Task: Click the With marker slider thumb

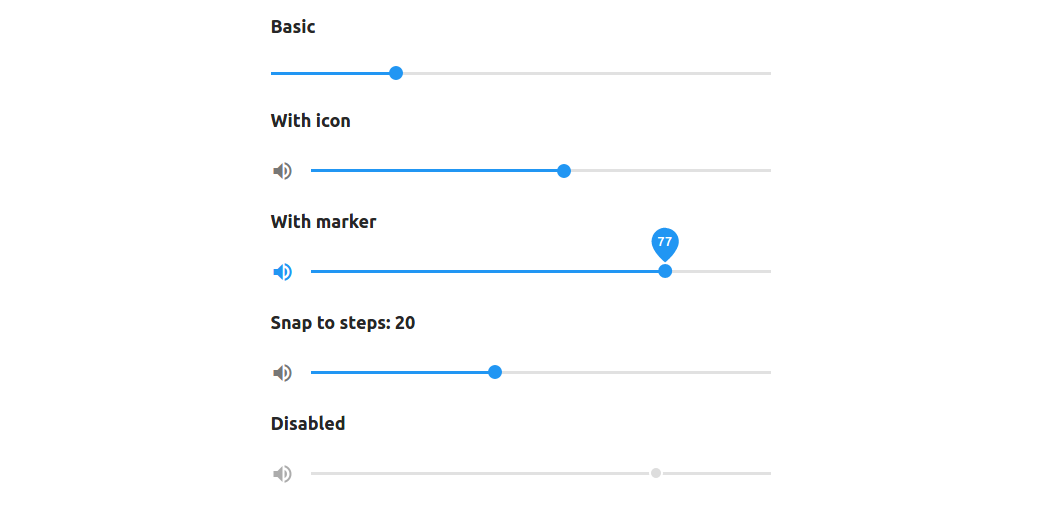Action: click(x=666, y=271)
